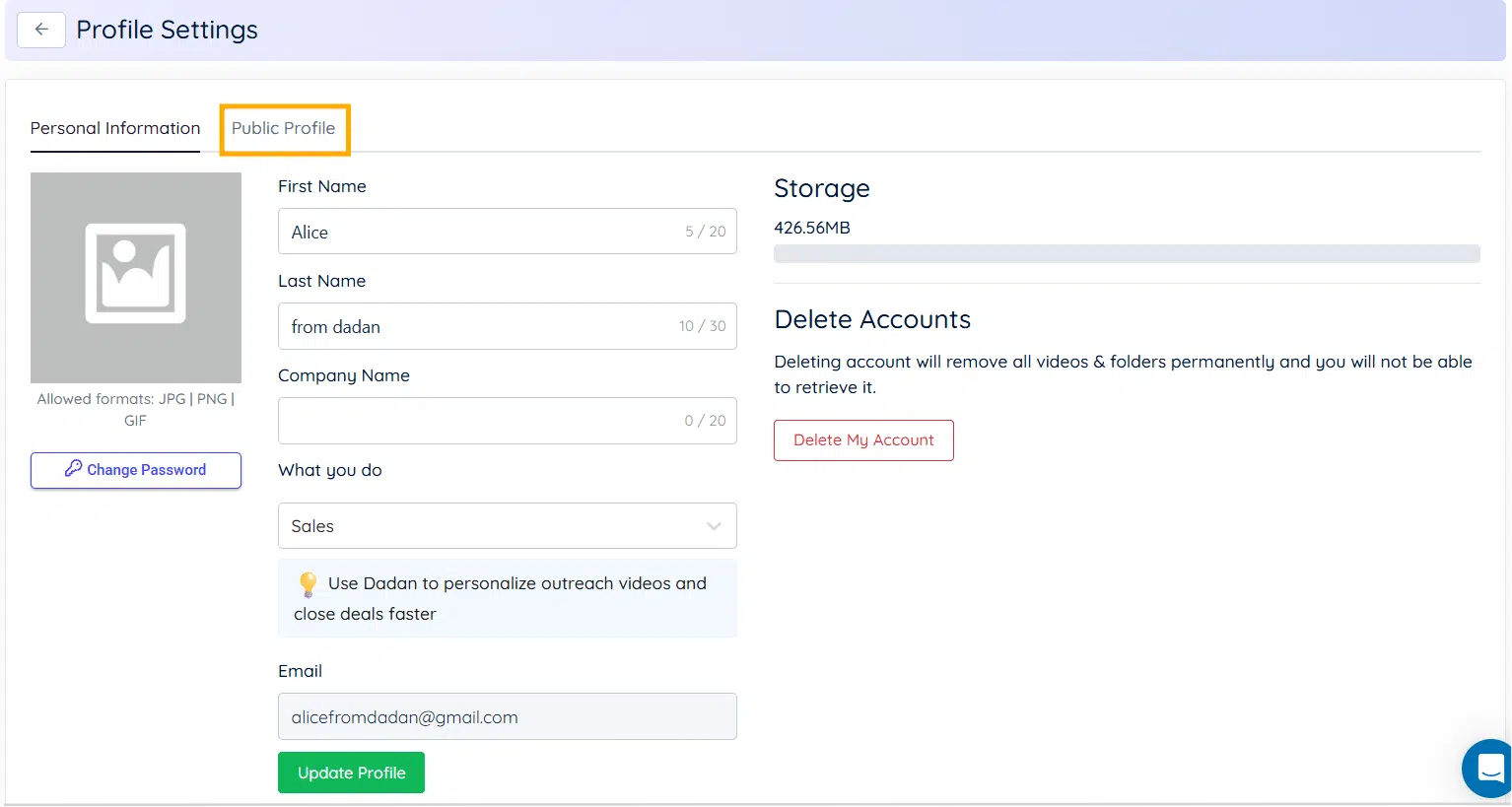
Task: Expand the What you do chevron
Action: (x=714, y=526)
